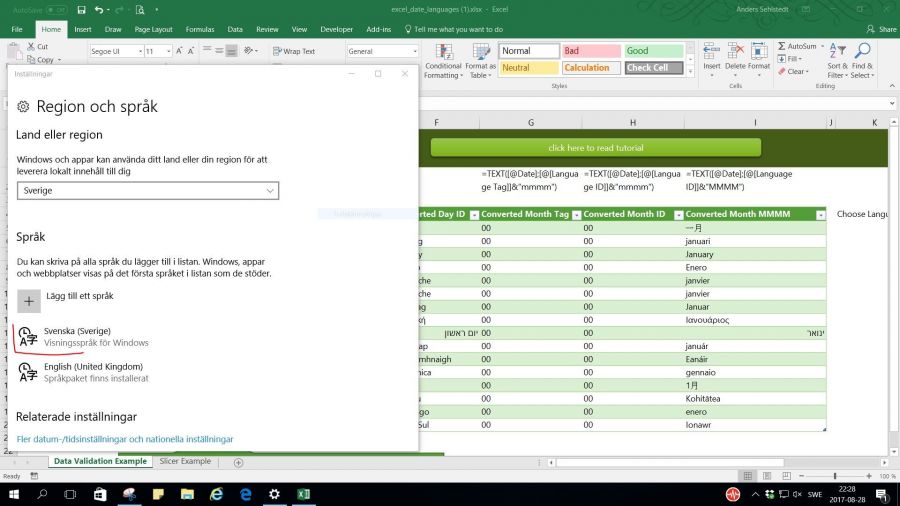The height and width of the screenshot is (506, 900).
Task: Open the font name Segoe UI dropdown
Action: [140, 51]
